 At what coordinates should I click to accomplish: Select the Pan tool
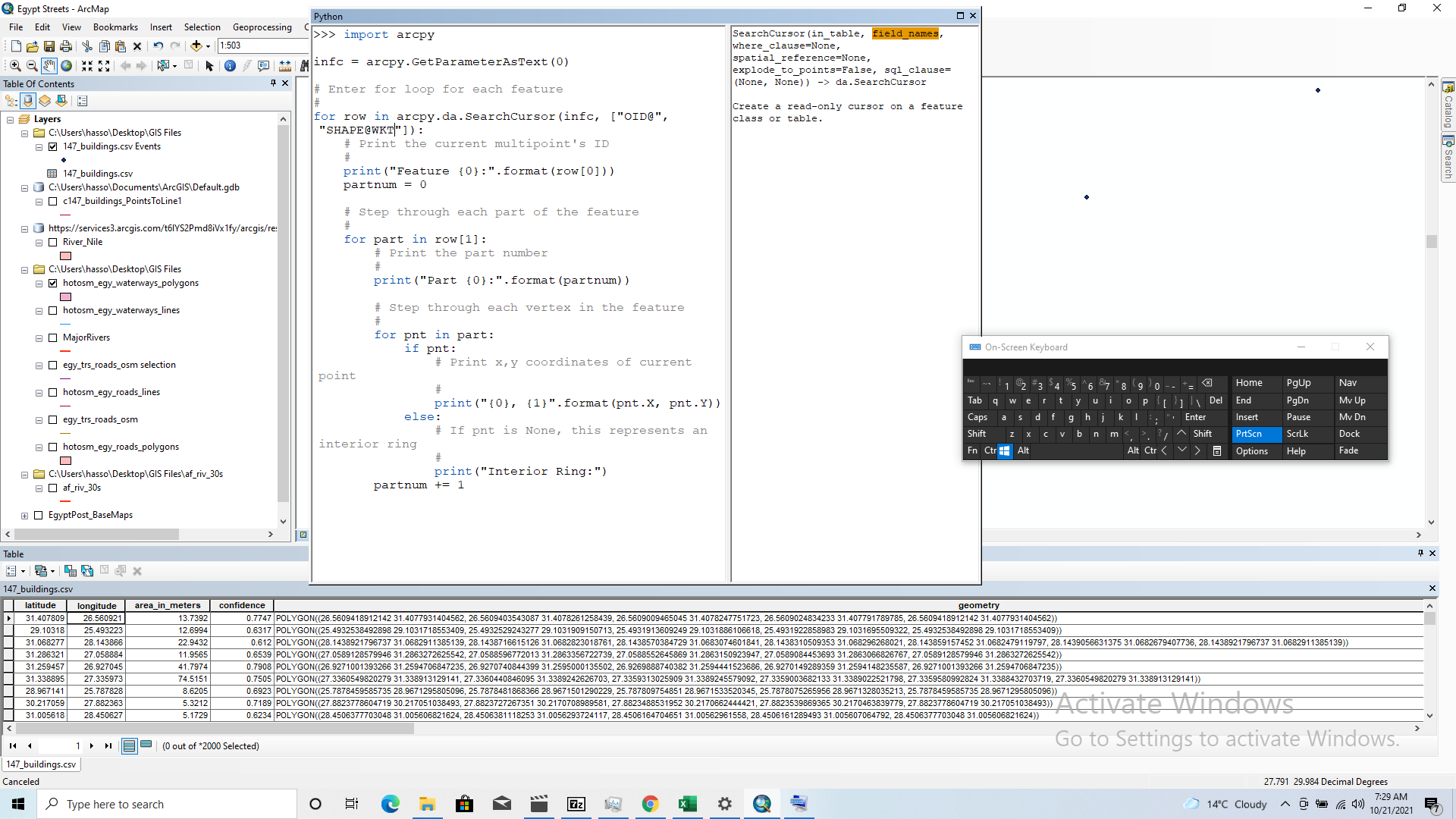pos(49,65)
